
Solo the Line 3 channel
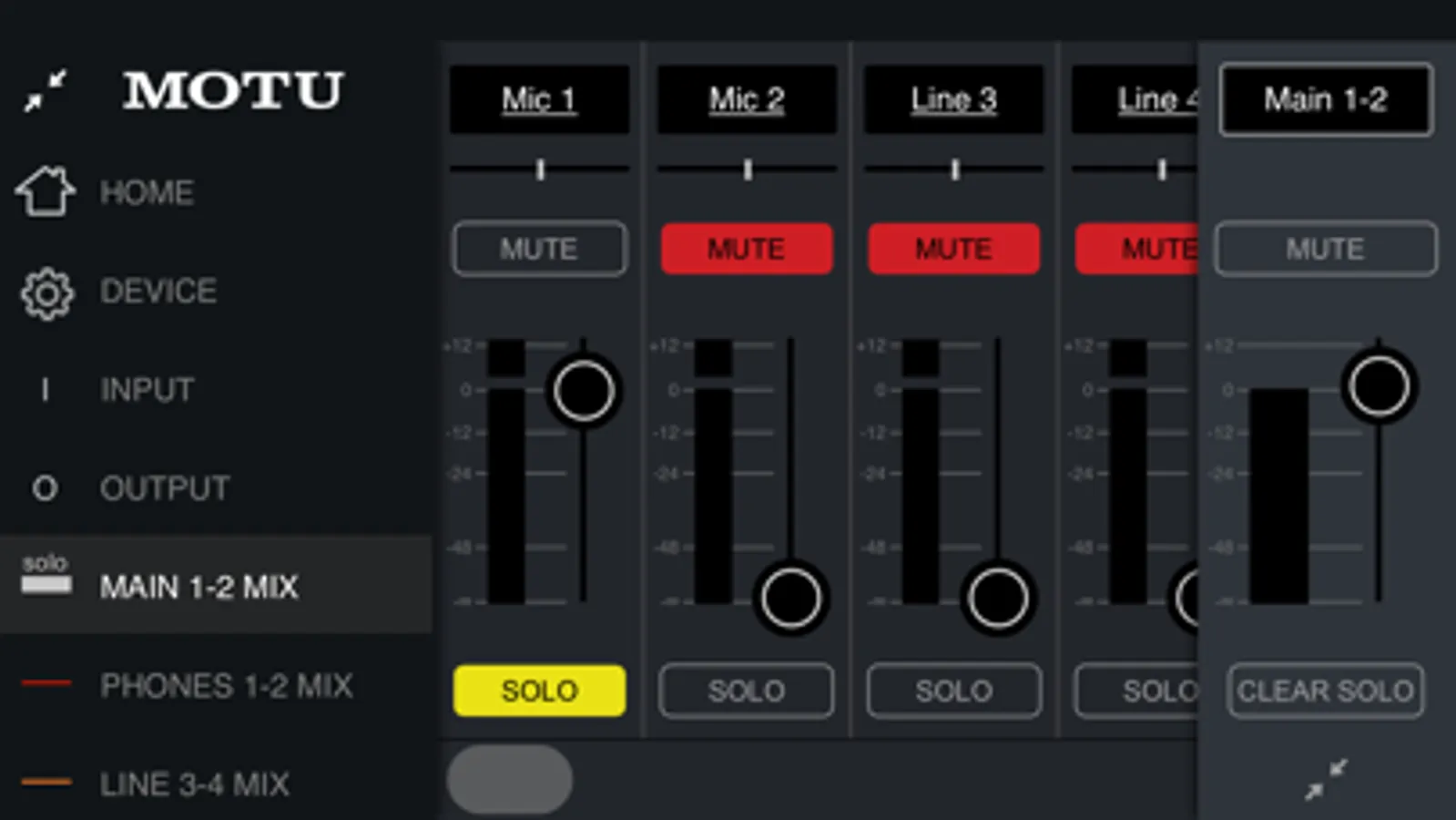pyautogui.click(x=953, y=691)
